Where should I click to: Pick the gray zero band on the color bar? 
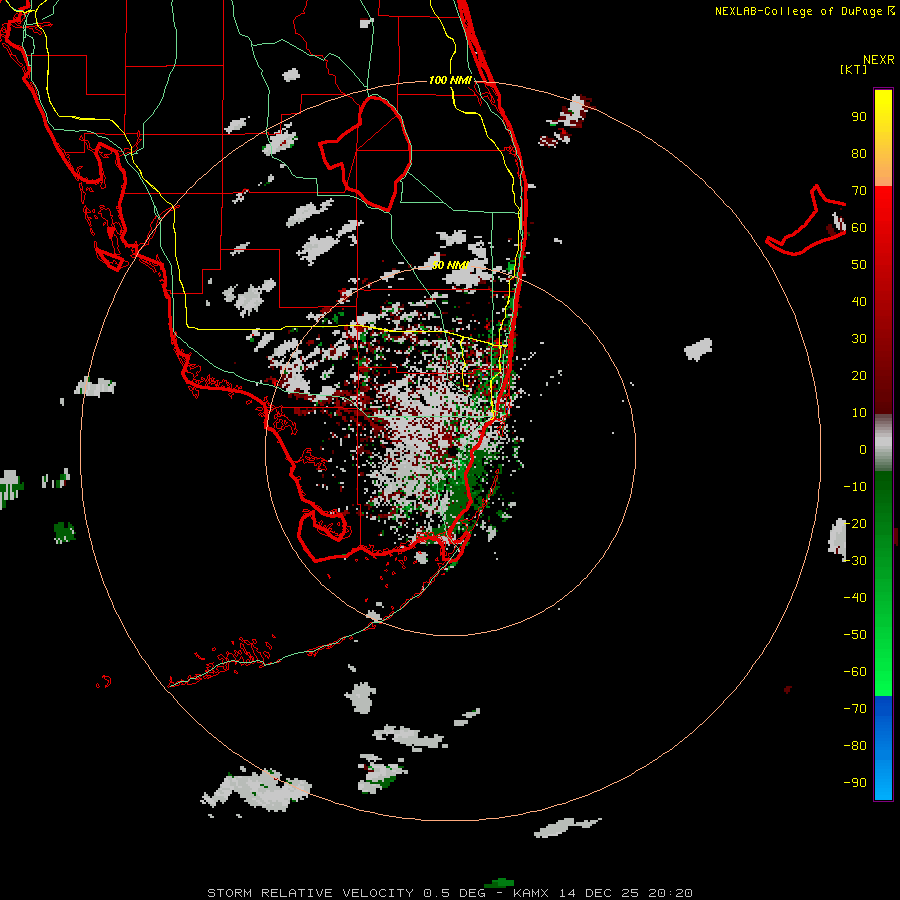(x=883, y=443)
